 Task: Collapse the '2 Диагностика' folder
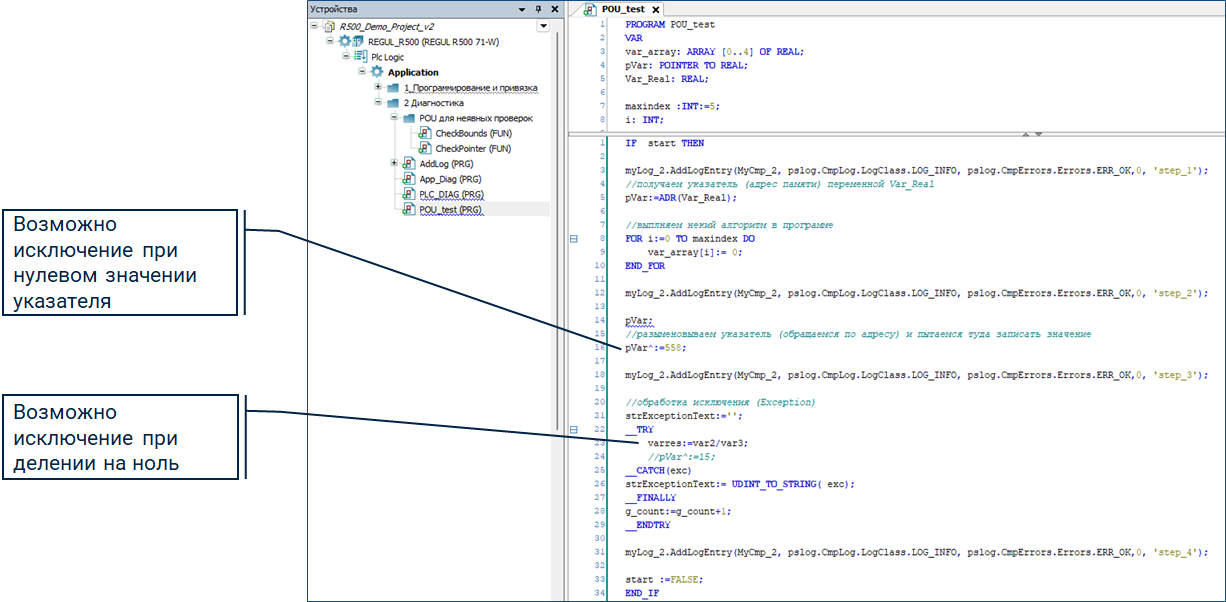(379, 103)
